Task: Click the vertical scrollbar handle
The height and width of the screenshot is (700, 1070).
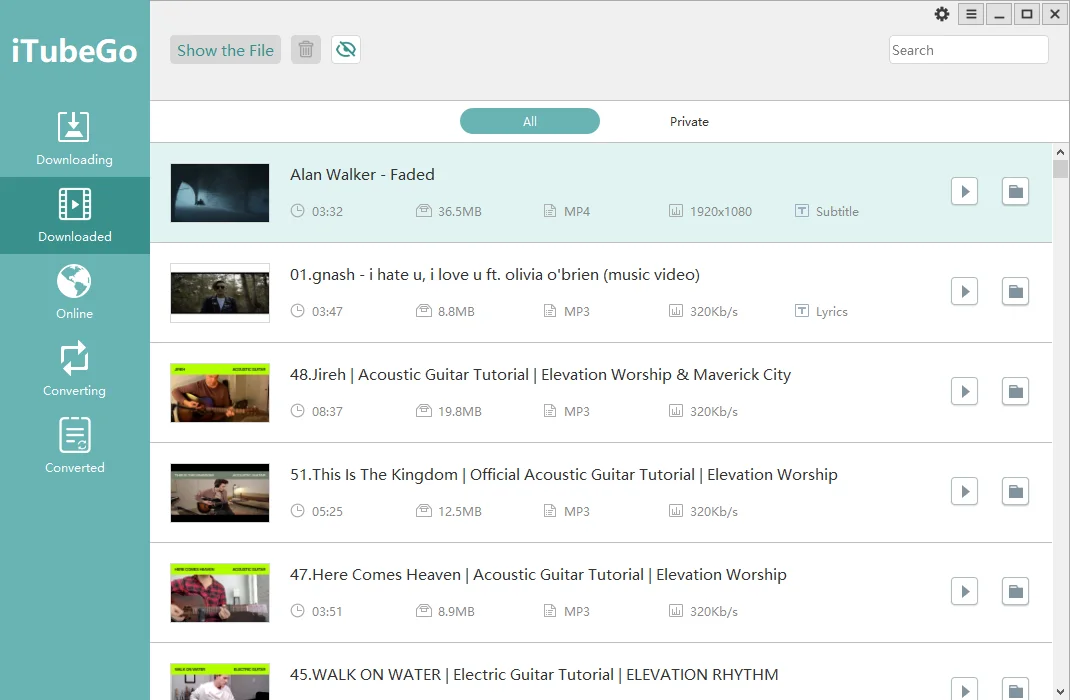Action: [x=1061, y=168]
